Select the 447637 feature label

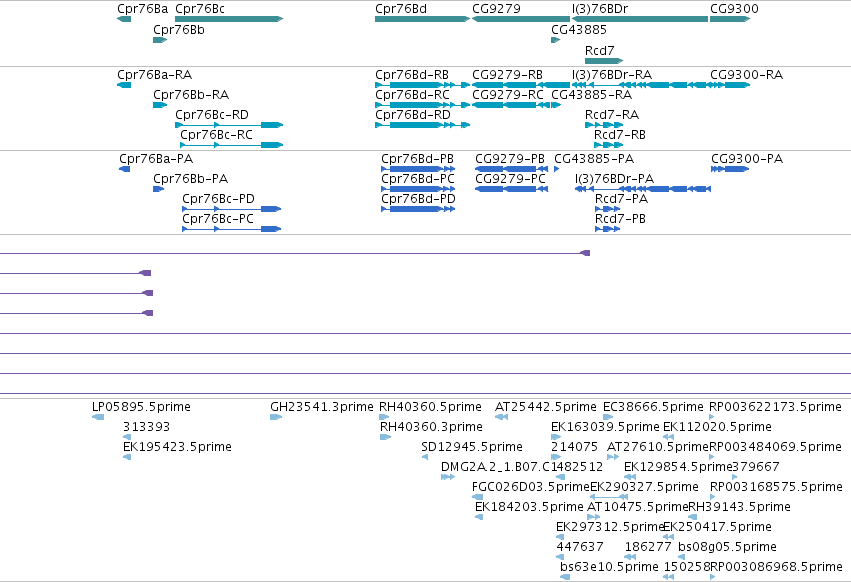tap(580, 547)
